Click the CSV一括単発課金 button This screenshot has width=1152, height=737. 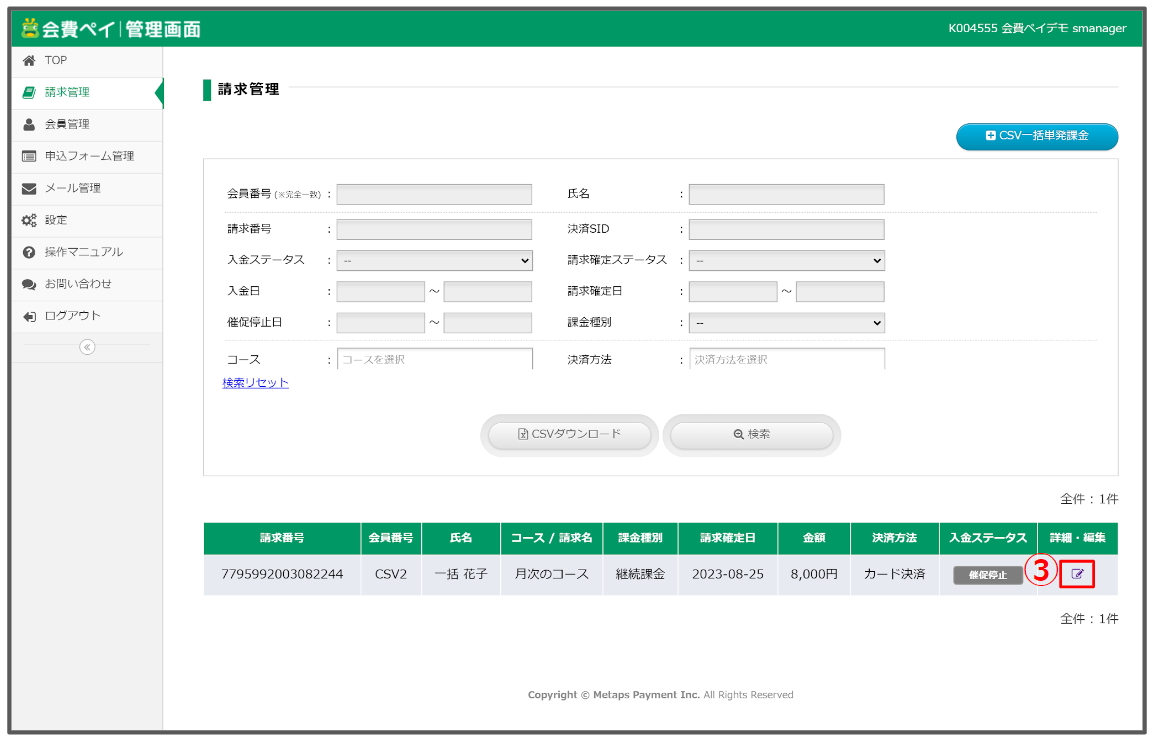click(1037, 136)
